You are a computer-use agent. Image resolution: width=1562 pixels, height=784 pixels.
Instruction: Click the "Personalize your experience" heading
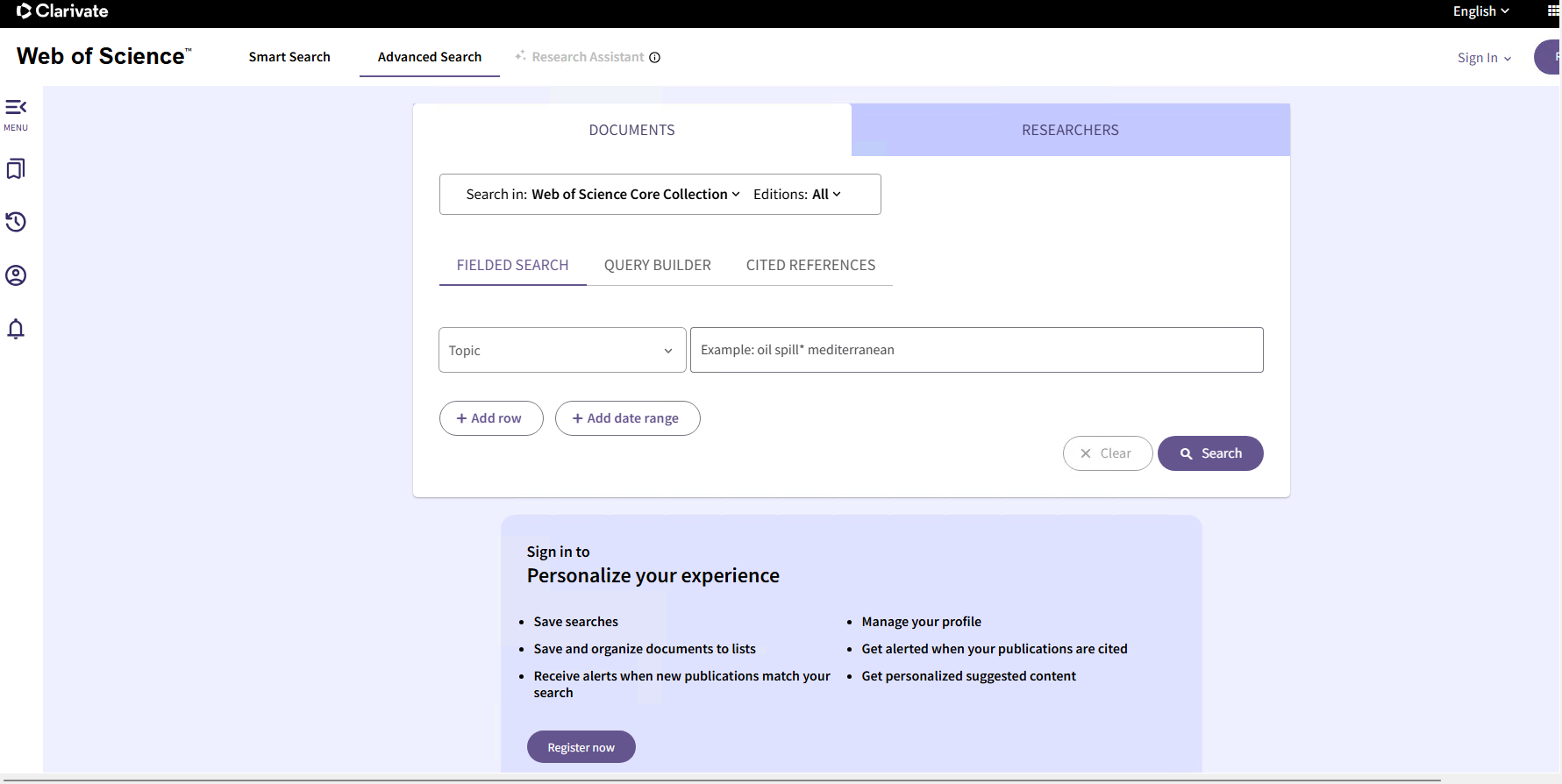coord(653,575)
